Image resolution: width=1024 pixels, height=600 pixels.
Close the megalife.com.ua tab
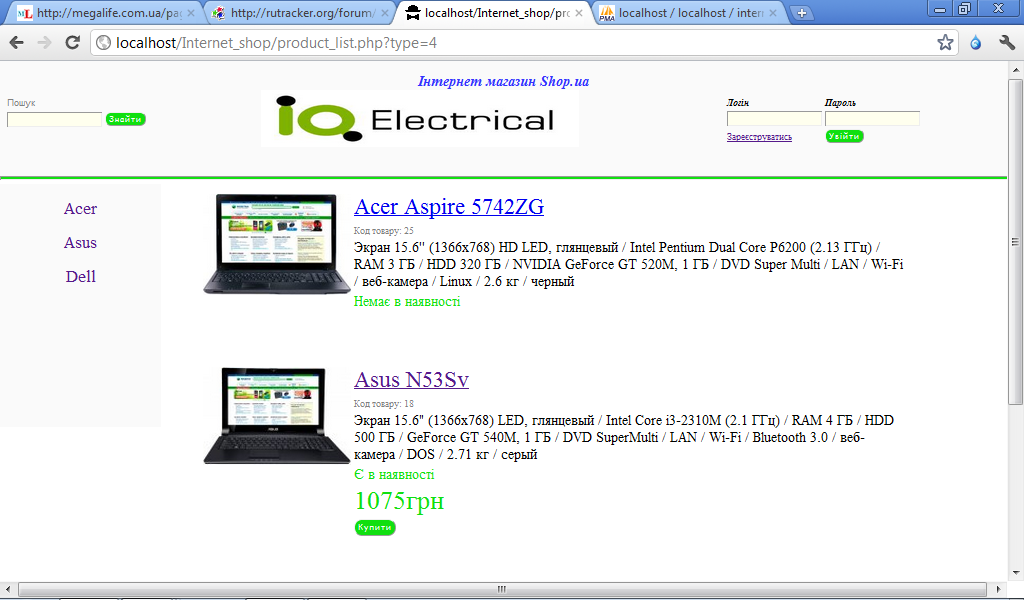191,13
